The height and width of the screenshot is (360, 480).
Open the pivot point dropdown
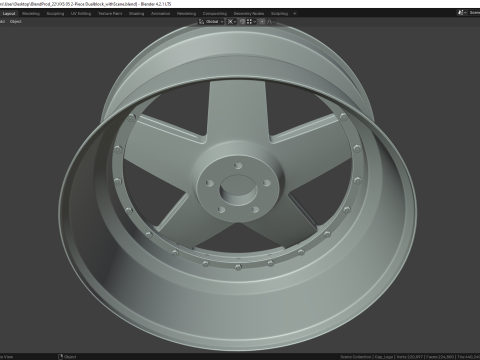[232, 22]
